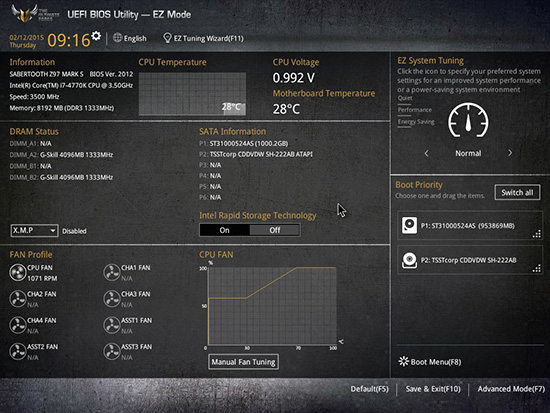Viewport: 550px width, 413px height.
Task: Click the CPU FAN curve graph
Action: point(272,306)
